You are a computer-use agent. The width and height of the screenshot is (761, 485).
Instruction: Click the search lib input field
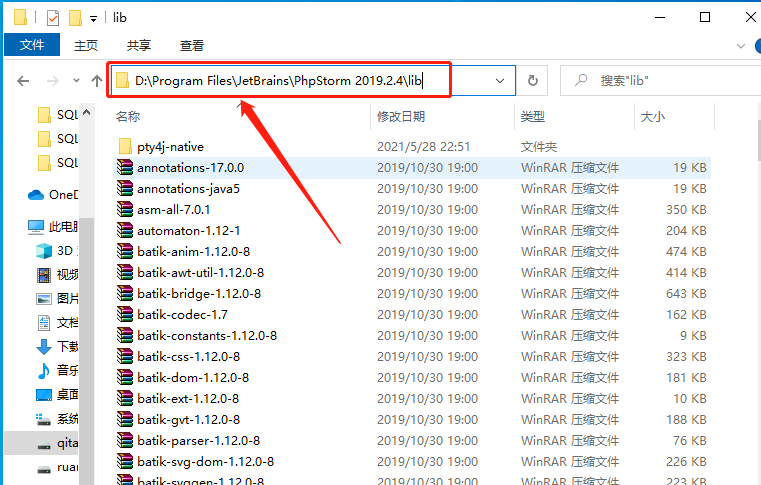(660, 80)
